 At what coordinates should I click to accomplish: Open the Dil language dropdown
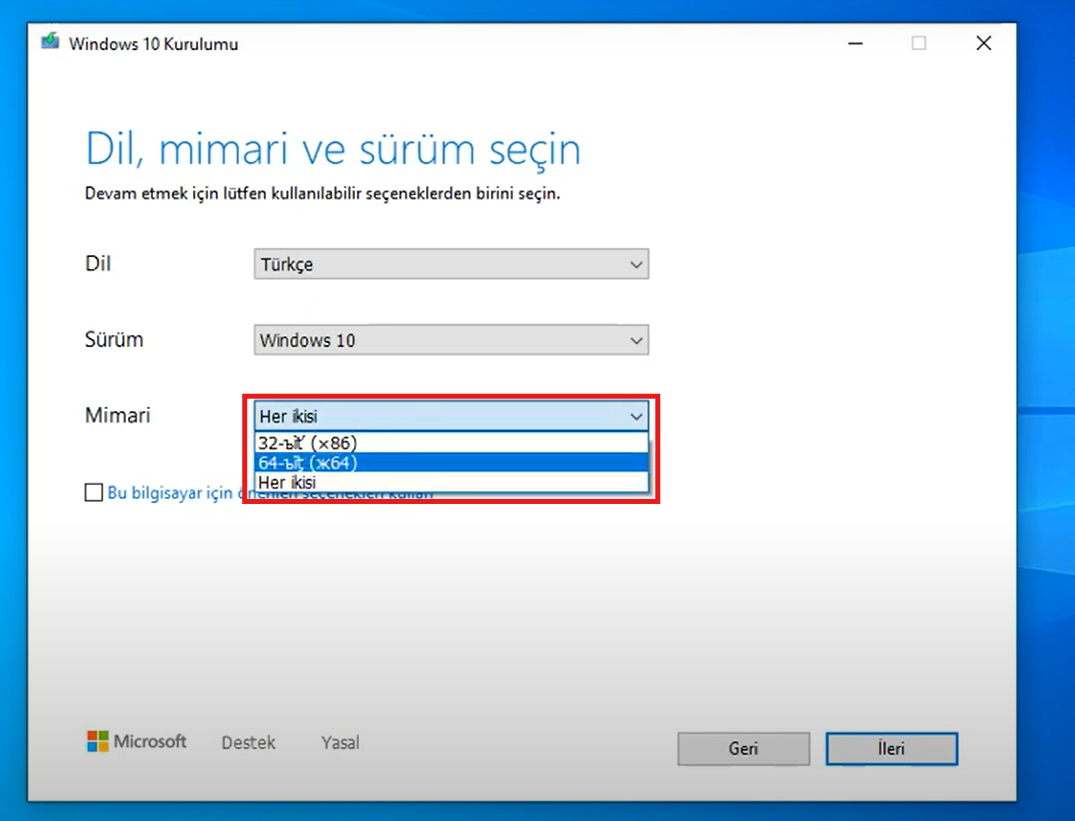(451, 264)
